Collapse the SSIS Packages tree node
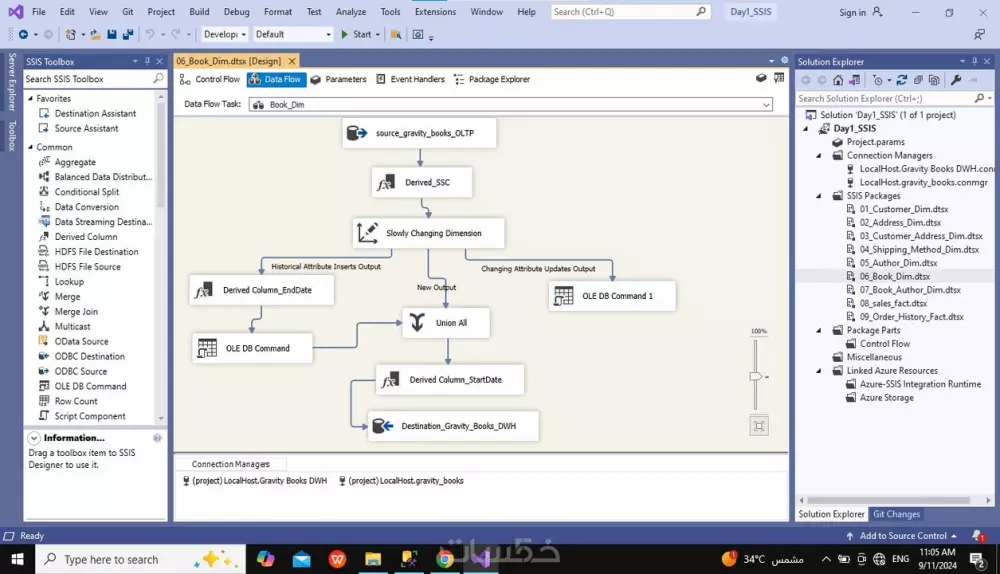Screen dimensions: 1000x574 point(820,196)
